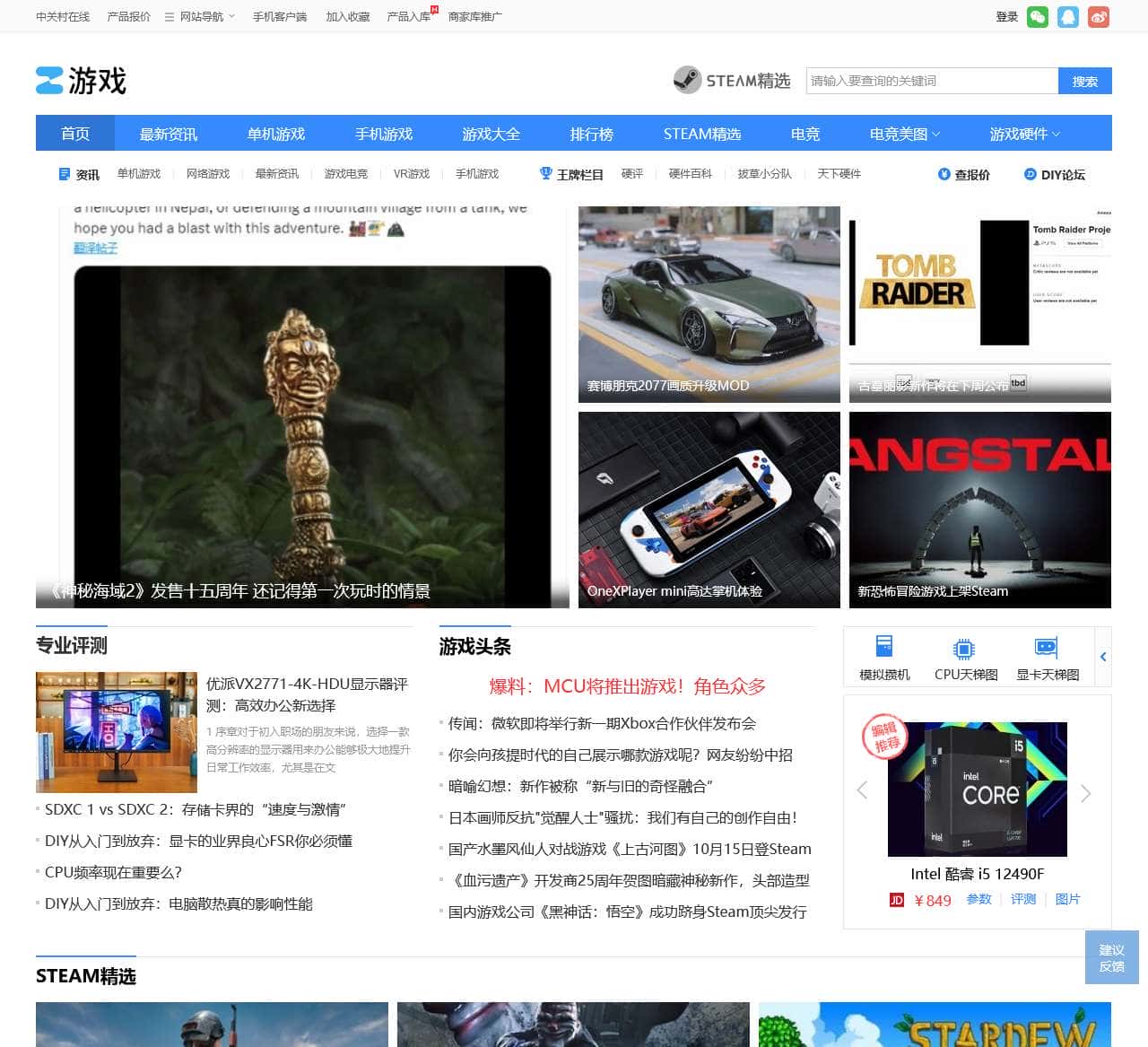Click the 搜索 button
Screen dimensions: 1148x1047
click(1085, 81)
